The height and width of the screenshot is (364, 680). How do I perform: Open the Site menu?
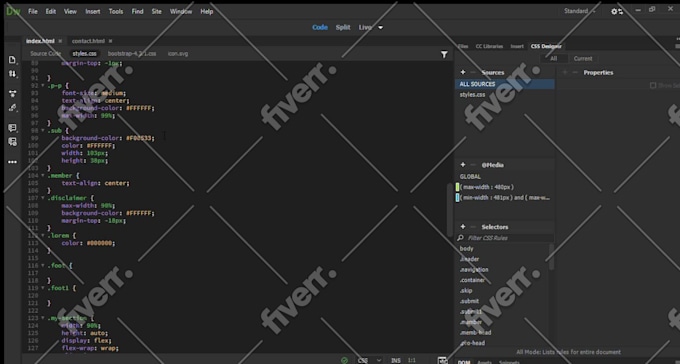tap(157, 12)
